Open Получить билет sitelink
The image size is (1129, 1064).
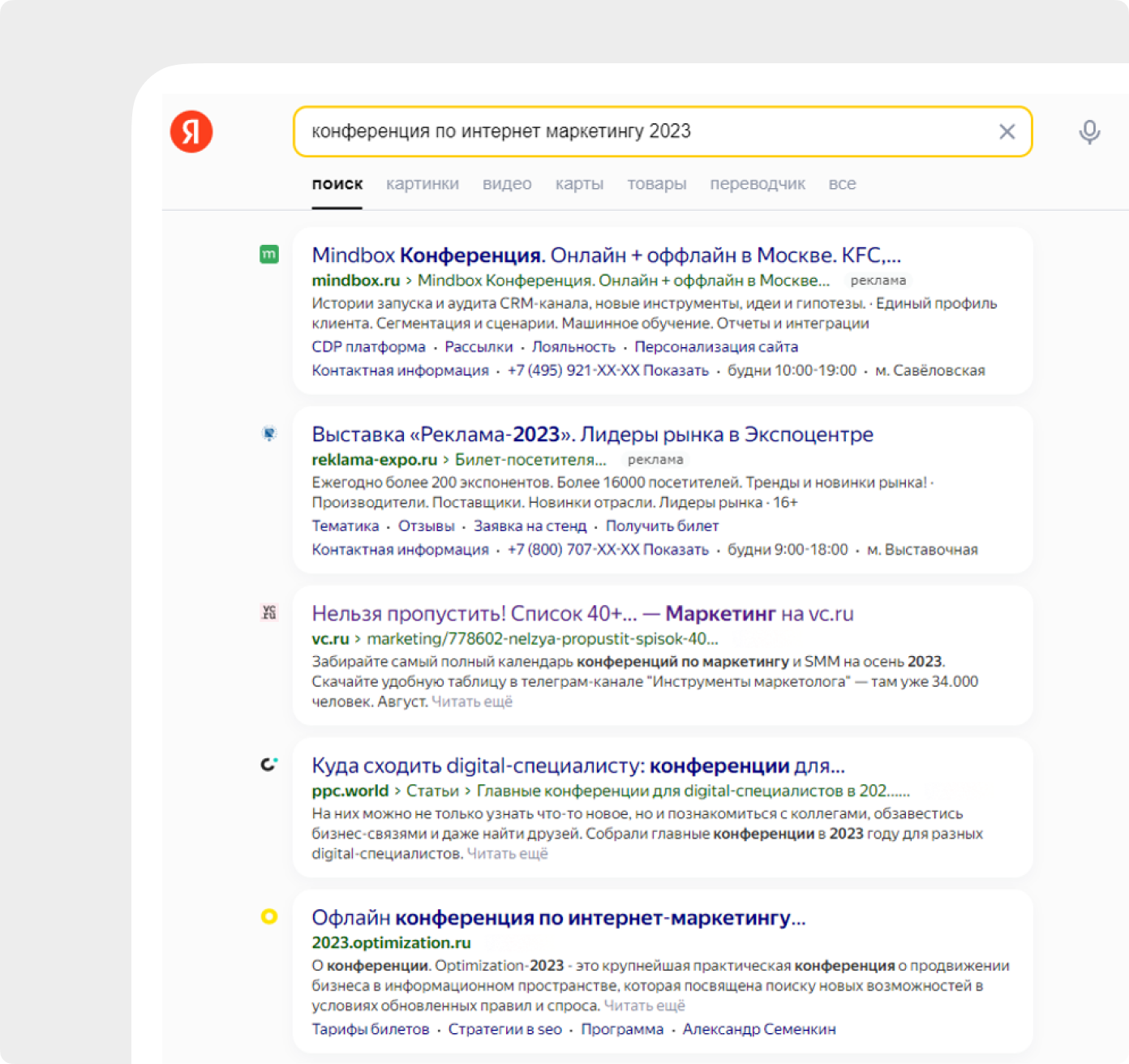click(663, 526)
